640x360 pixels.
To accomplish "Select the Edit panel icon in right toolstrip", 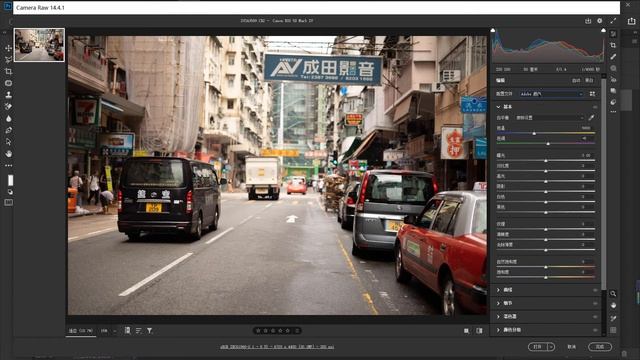I will pyautogui.click(x=613, y=34).
